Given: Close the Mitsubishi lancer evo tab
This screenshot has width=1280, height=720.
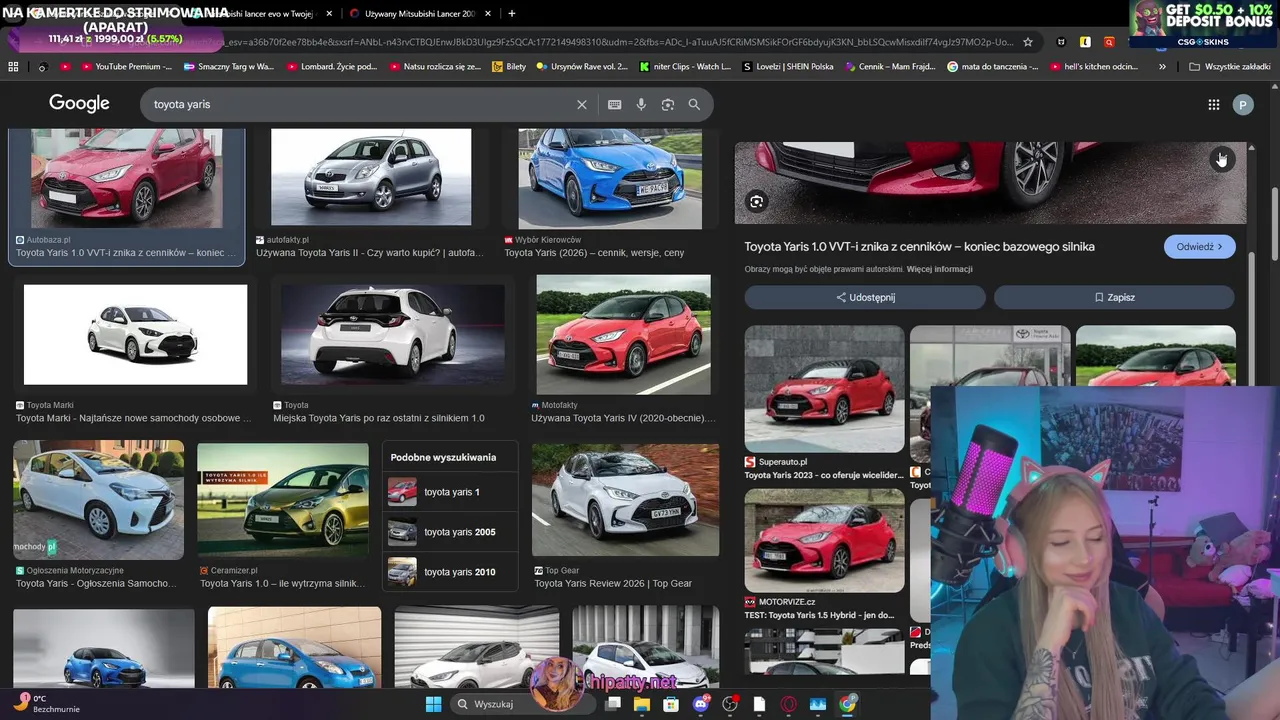Looking at the screenshot, I should [329, 14].
